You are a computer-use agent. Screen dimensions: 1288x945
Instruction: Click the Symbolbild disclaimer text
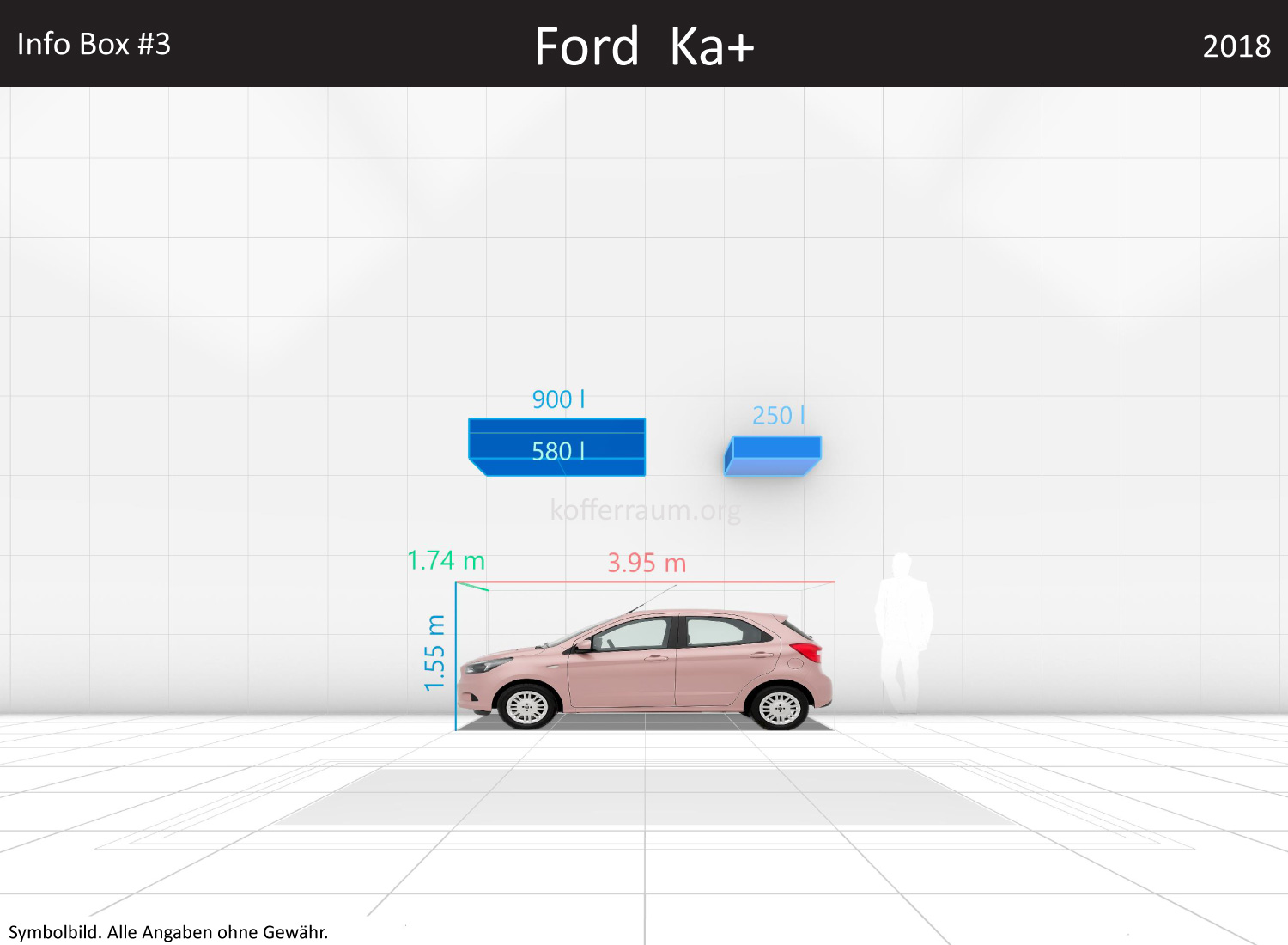(x=170, y=931)
